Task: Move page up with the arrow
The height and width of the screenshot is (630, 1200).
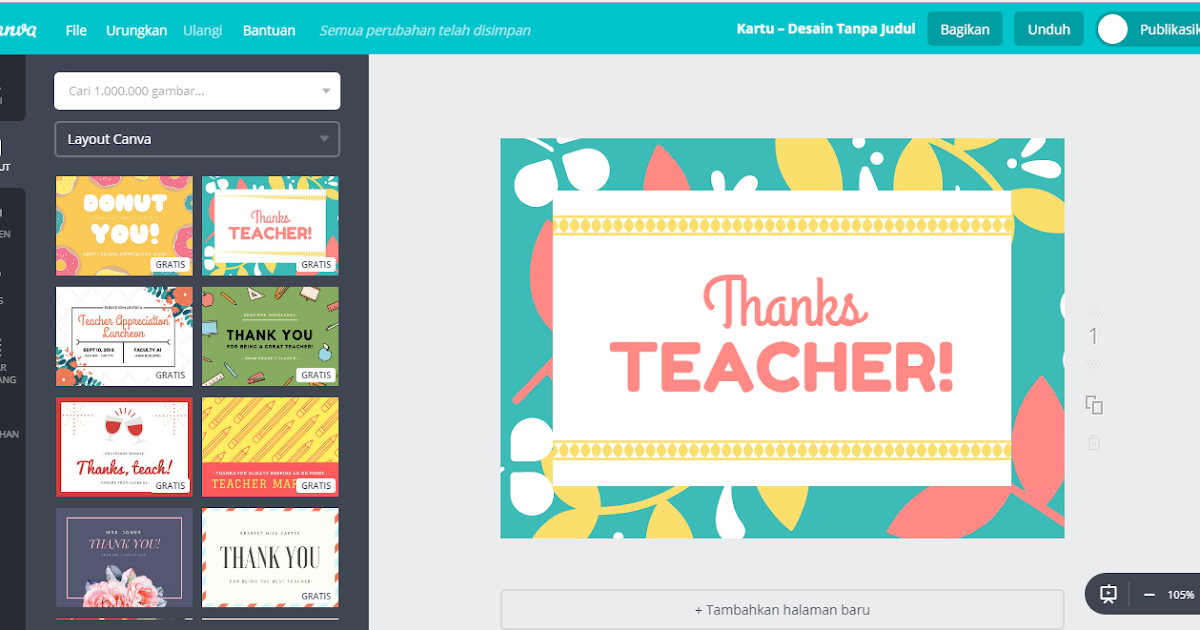Action: 1093,310
